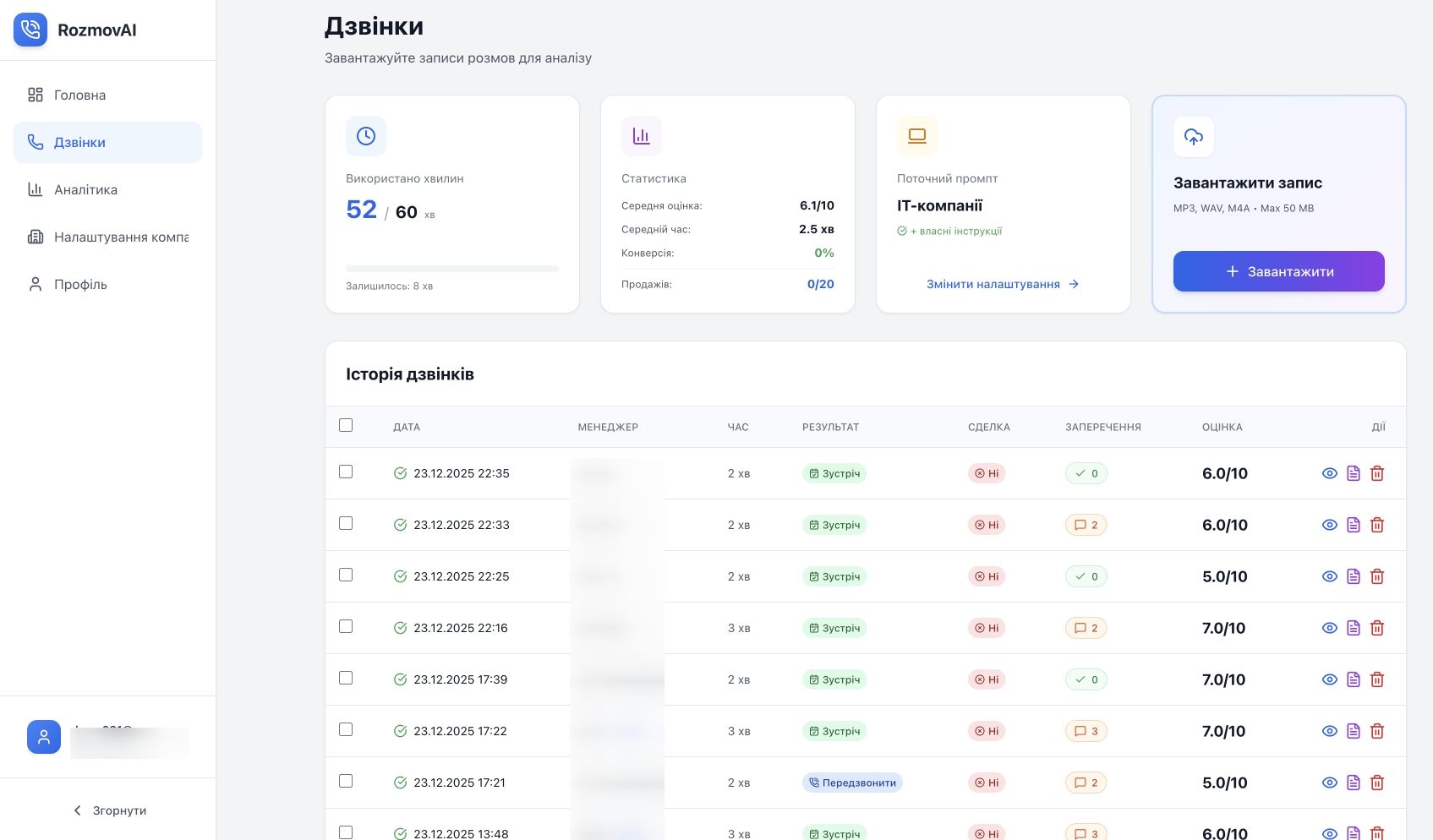Delete the 17:22 call
Image resolution: width=1433 pixels, height=840 pixels.
click(1377, 731)
